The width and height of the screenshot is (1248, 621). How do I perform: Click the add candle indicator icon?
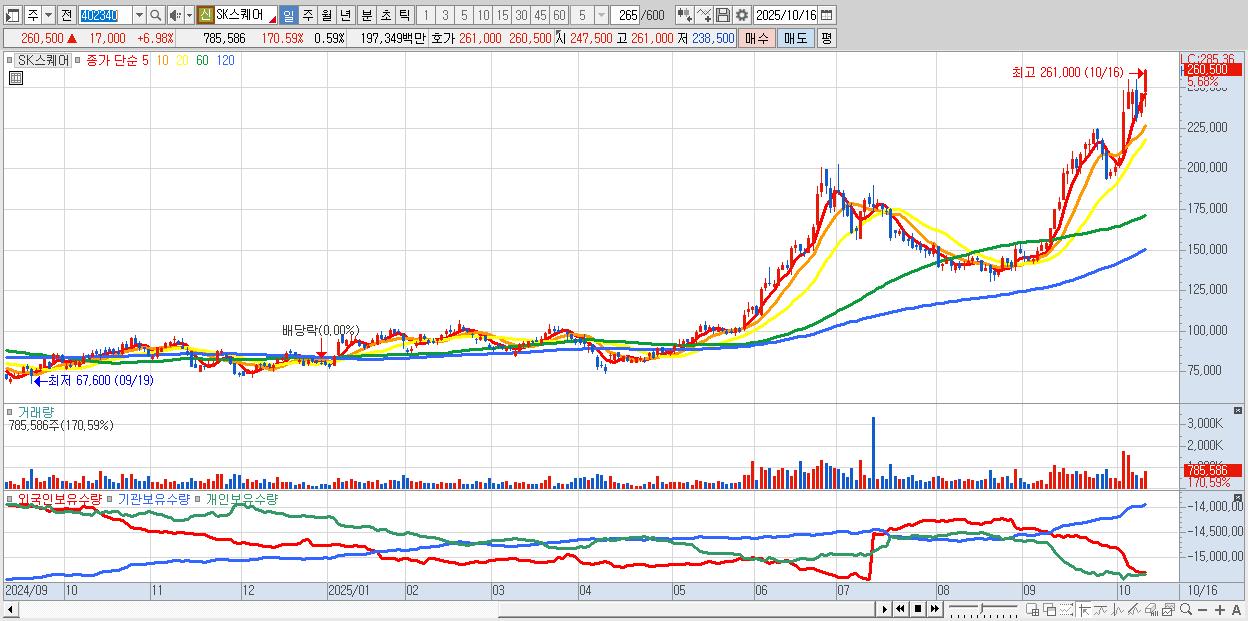click(x=685, y=15)
